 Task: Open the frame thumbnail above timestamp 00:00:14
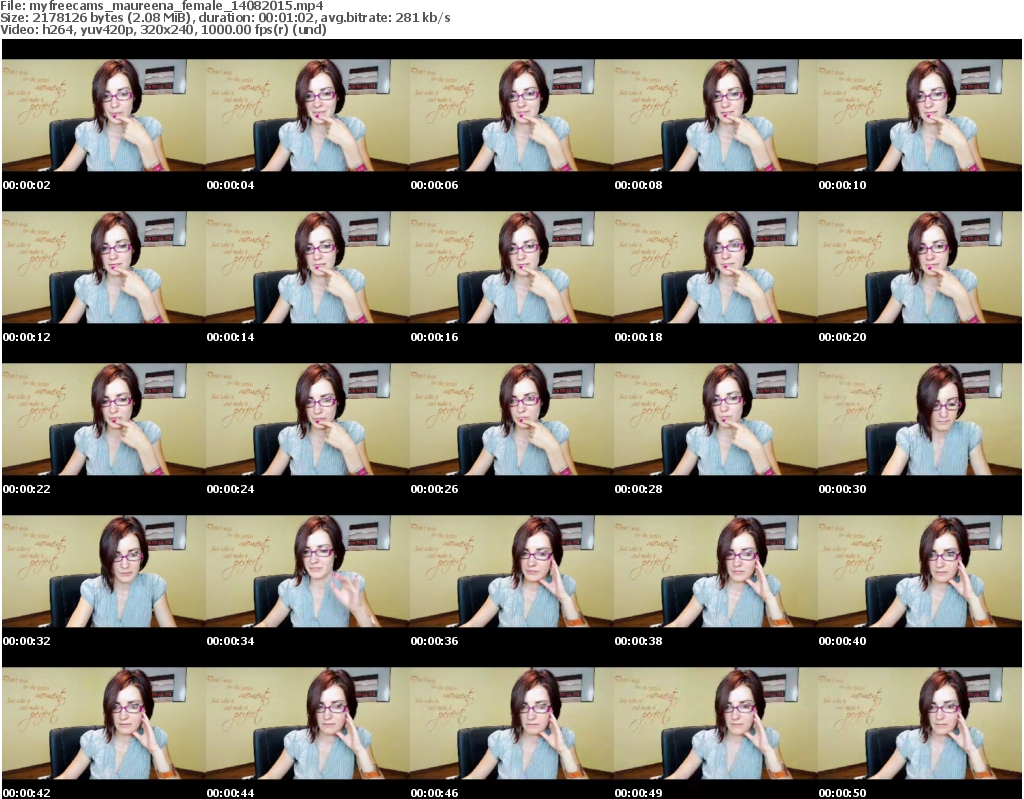308,268
